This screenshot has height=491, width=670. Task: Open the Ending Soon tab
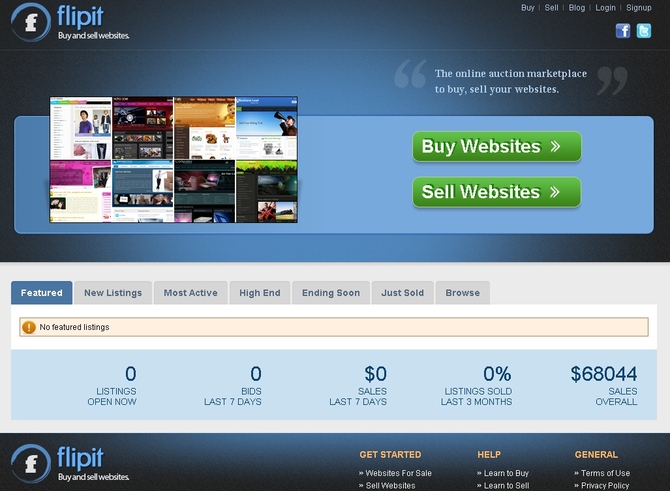[331, 293]
